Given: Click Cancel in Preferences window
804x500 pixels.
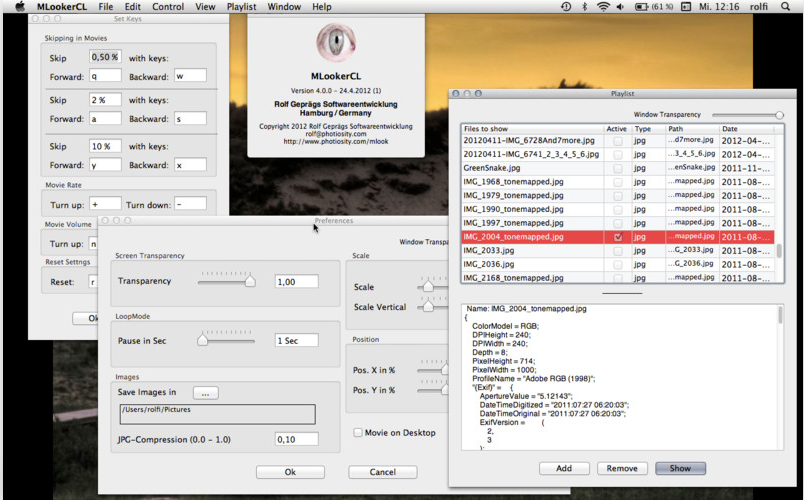Looking at the screenshot, I should [383, 472].
